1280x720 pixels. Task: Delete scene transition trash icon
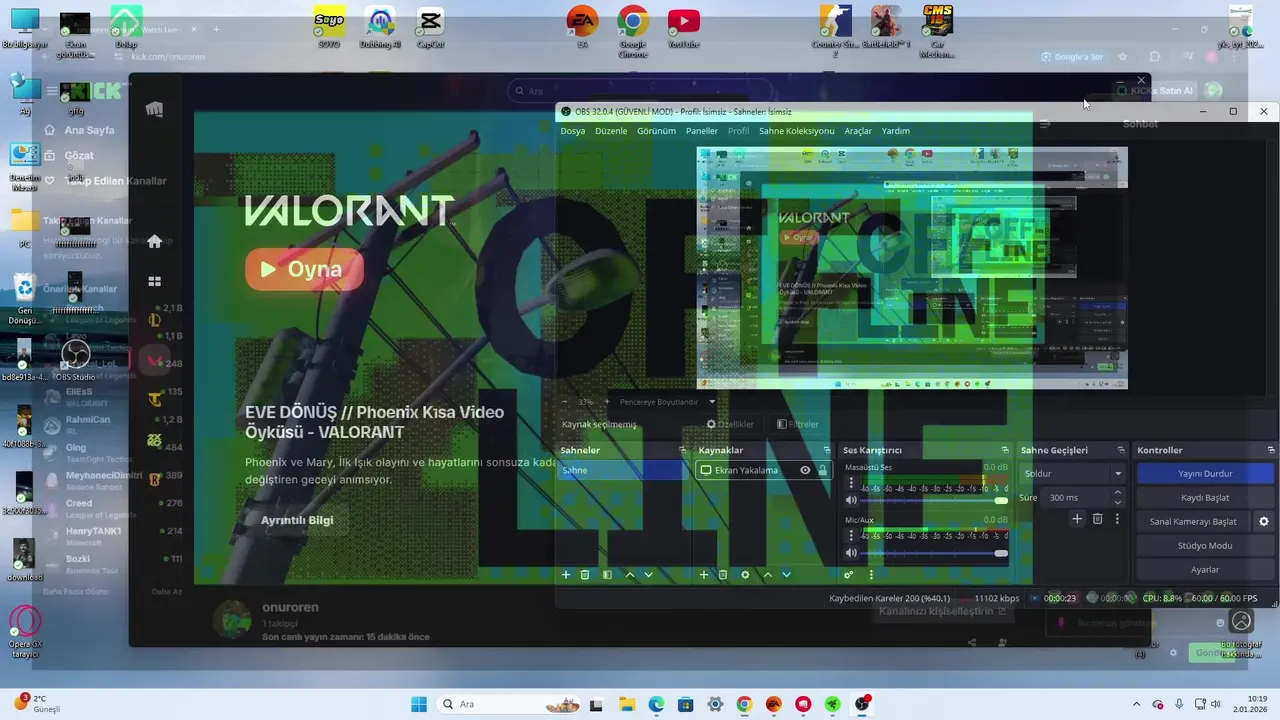(x=1097, y=519)
